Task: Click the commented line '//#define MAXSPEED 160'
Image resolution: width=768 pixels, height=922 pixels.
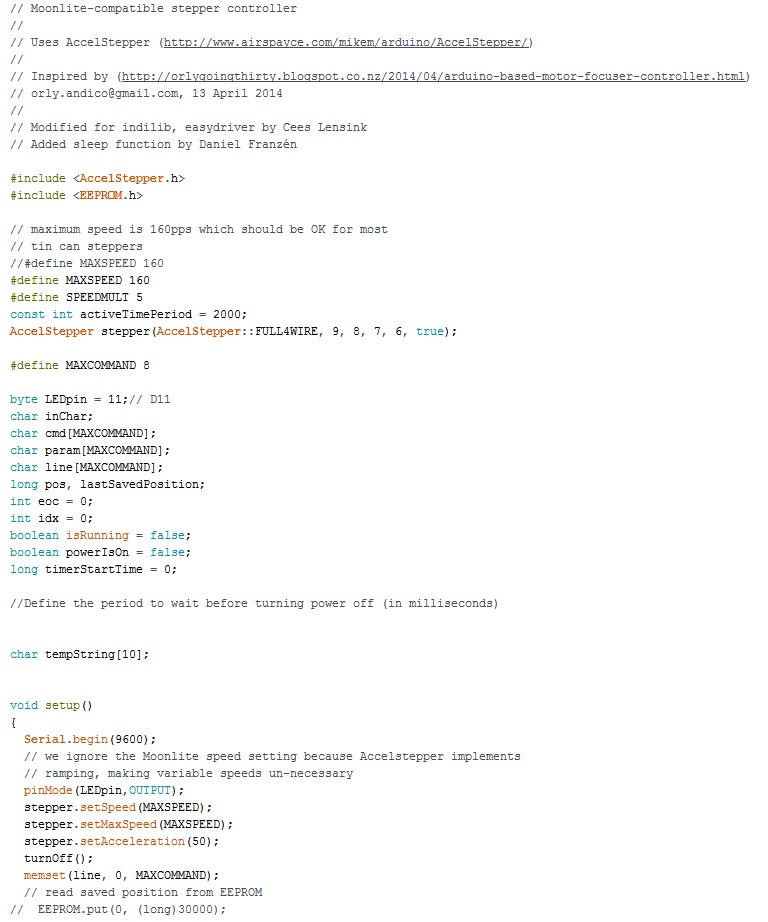Action: [87, 264]
